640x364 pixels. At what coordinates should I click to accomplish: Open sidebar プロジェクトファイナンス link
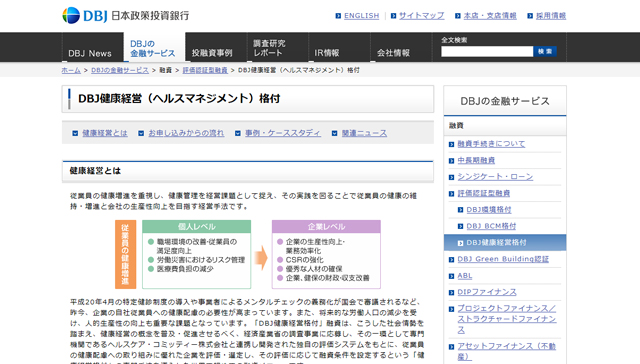(x=507, y=319)
